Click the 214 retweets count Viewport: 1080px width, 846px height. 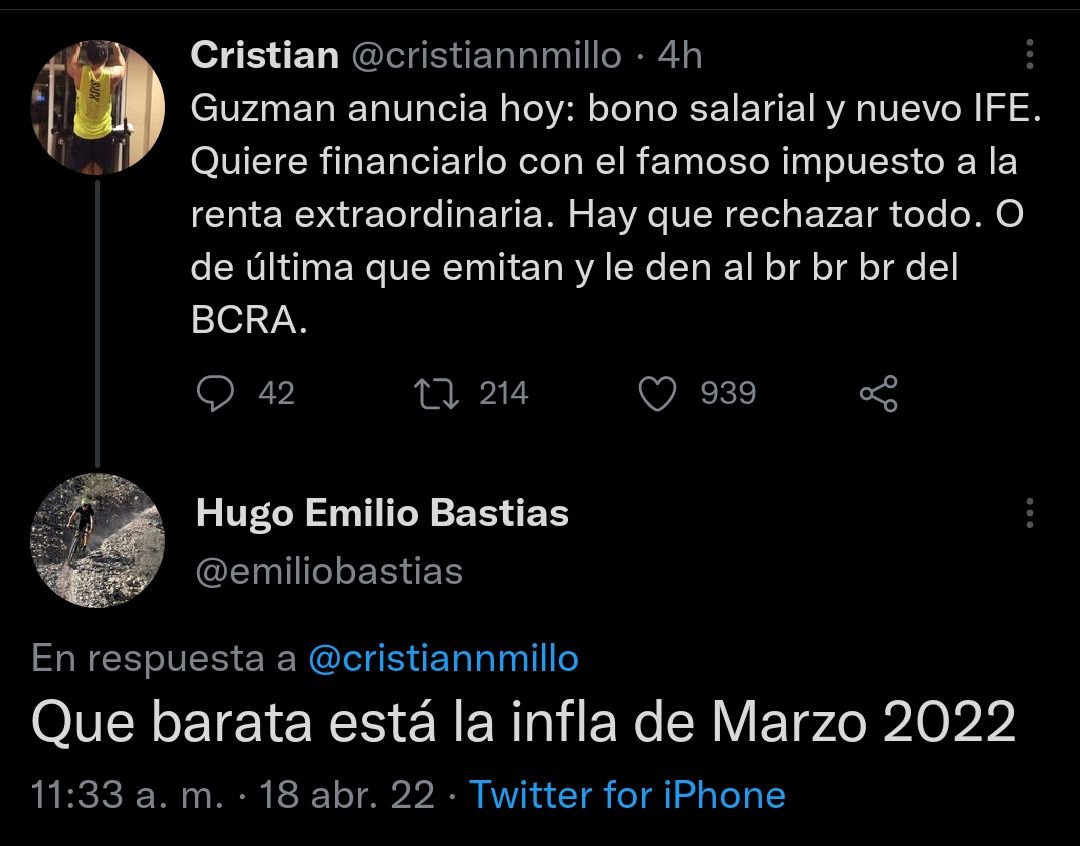click(503, 393)
